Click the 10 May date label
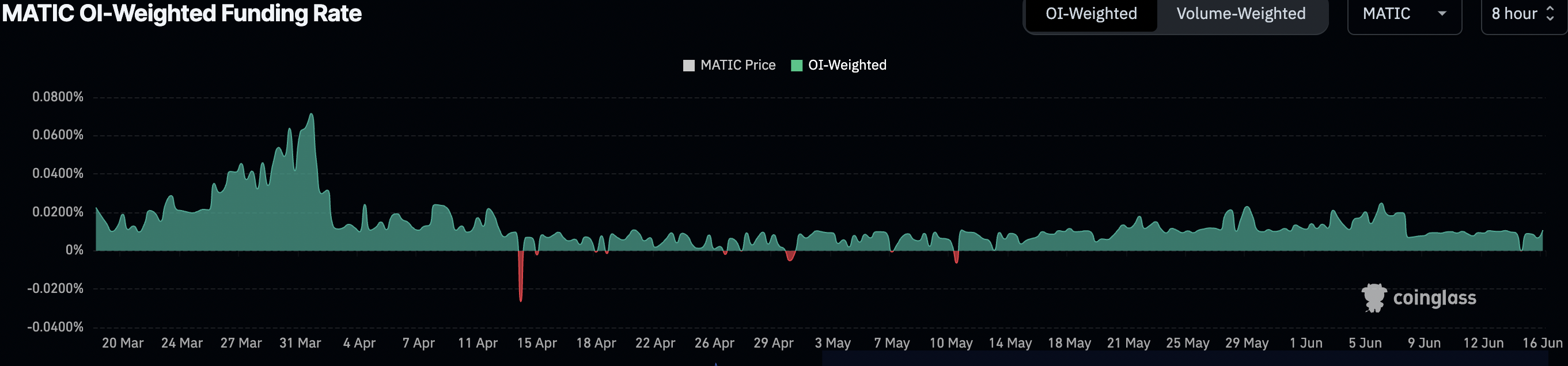Viewport: 1568px width, 366px height. tap(951, 343)
